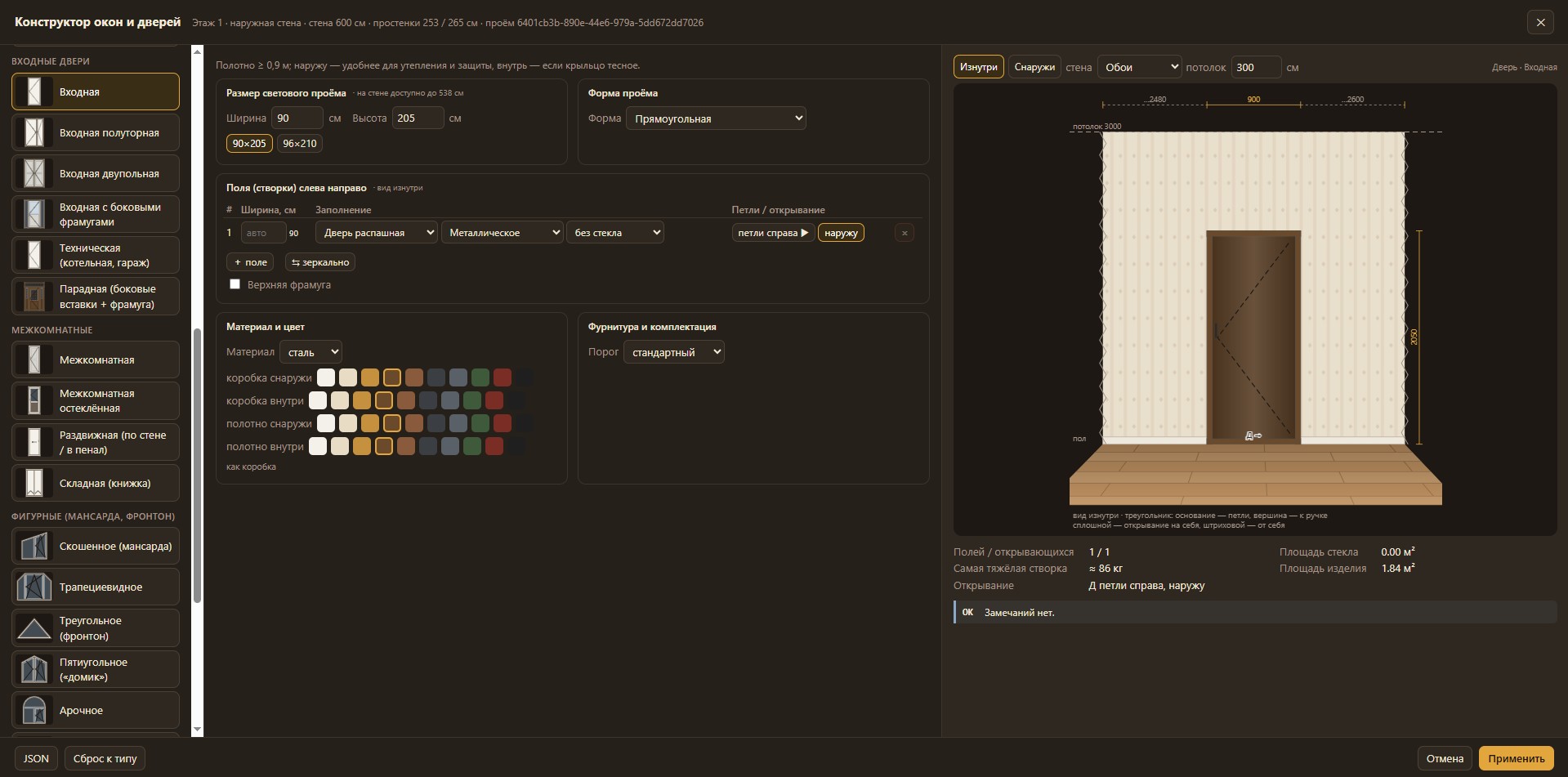Choose the Треугольное (фронтон) shape icon
1568x777 pixels.
34,628
